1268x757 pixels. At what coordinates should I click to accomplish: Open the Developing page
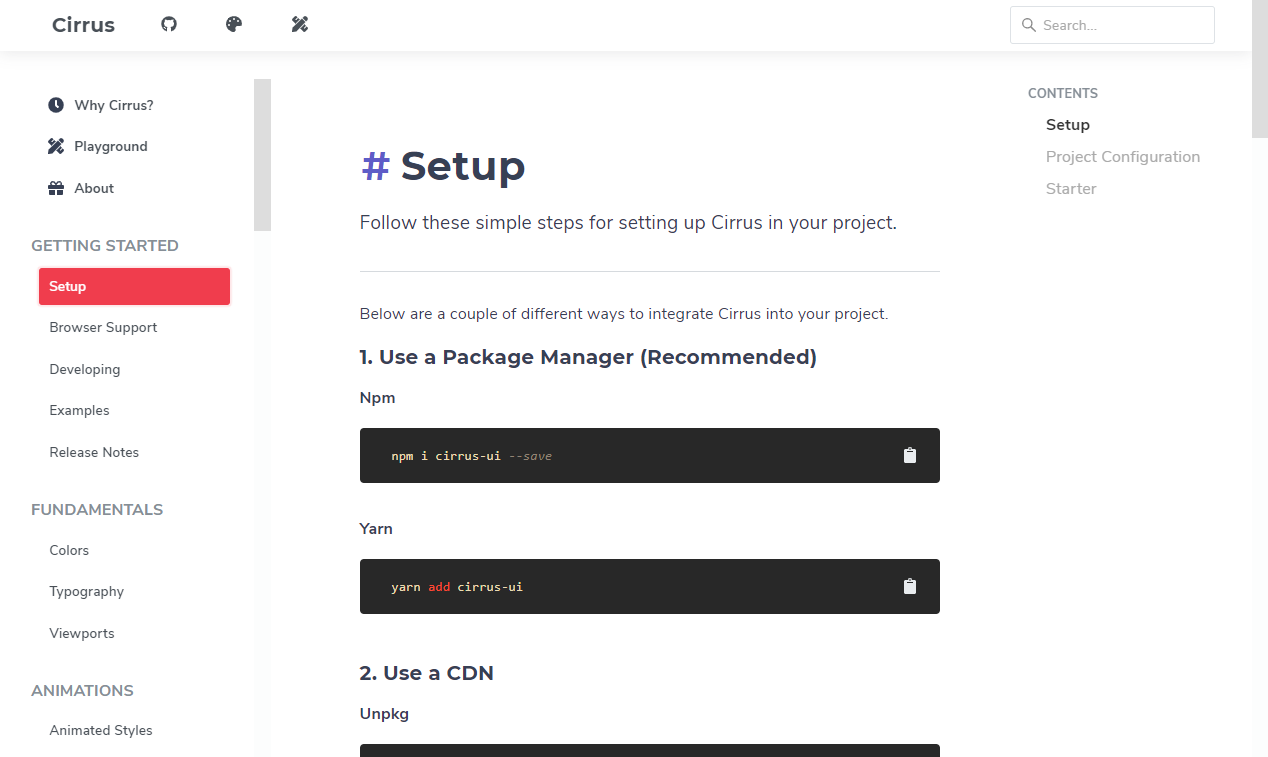click(85, 369)
